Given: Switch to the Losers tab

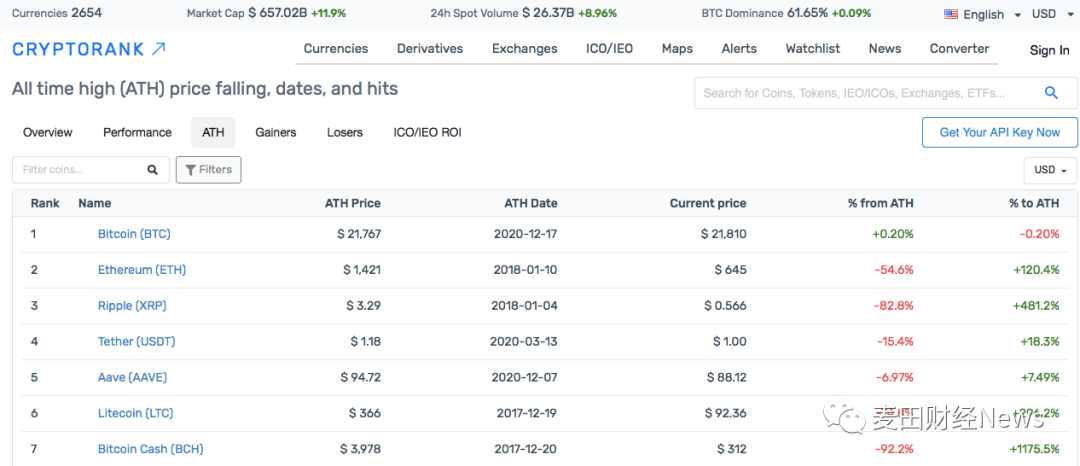Looking at the screenshot, I should 344,132.
